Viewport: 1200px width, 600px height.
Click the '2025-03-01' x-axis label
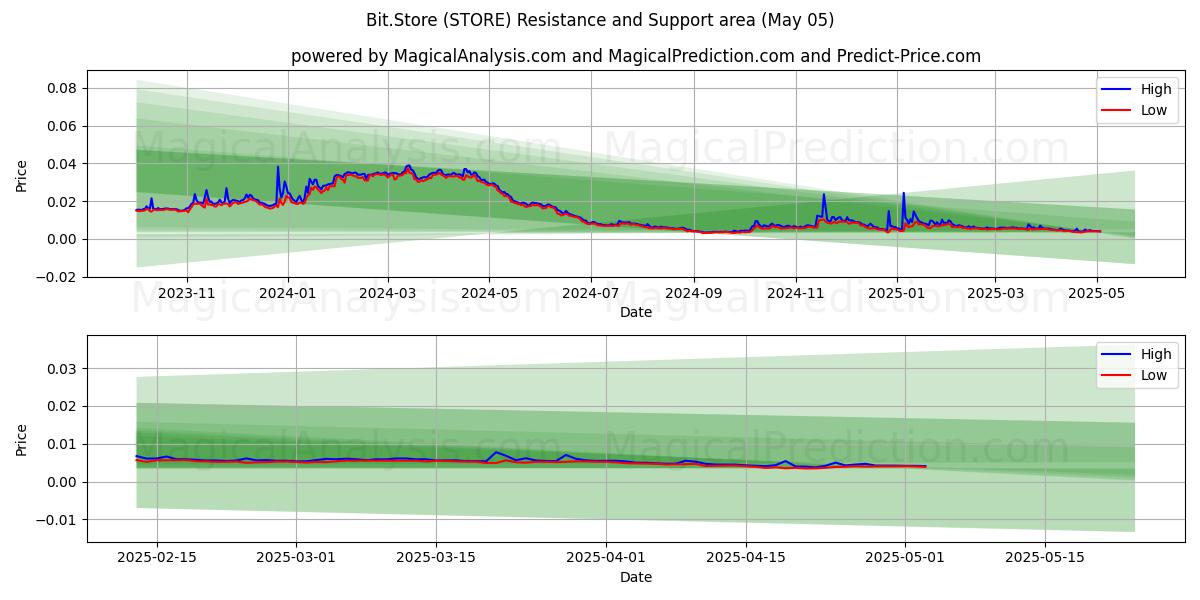pos(296,558)
